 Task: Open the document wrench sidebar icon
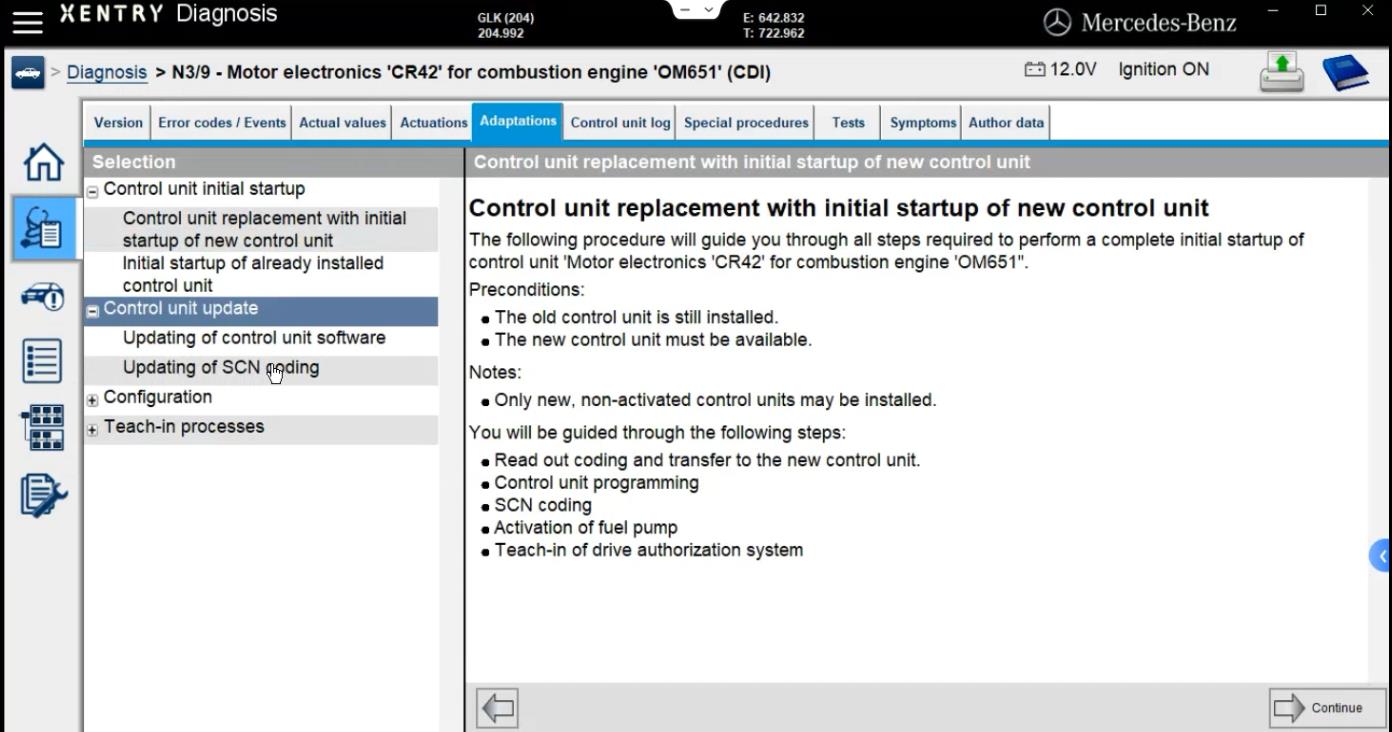[x=43, y=495]
